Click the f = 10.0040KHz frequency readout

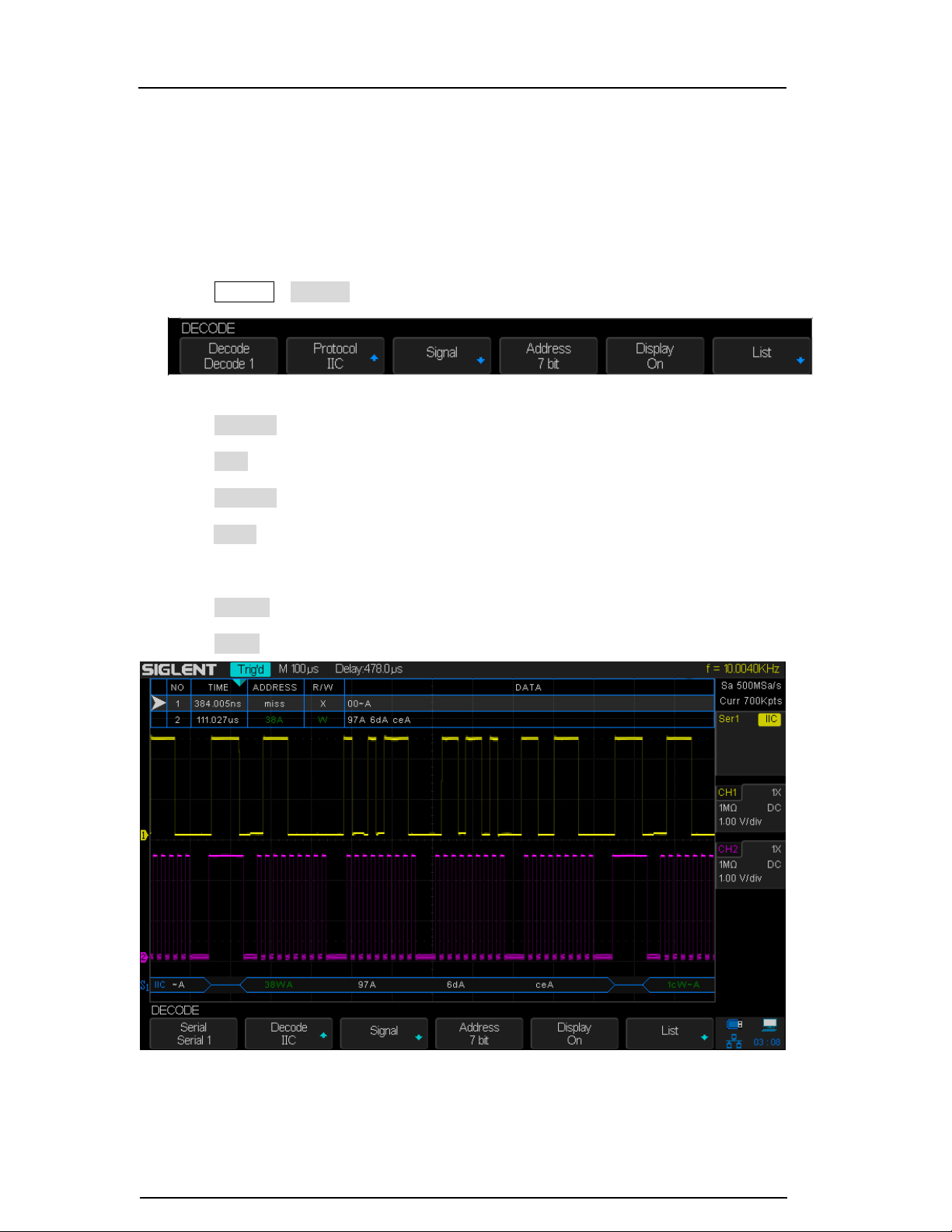point(742,669)
